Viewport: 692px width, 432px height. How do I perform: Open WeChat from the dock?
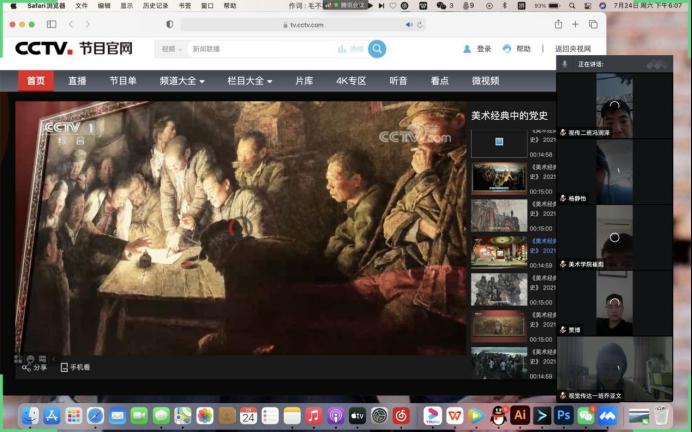click(x=586, y=416)
